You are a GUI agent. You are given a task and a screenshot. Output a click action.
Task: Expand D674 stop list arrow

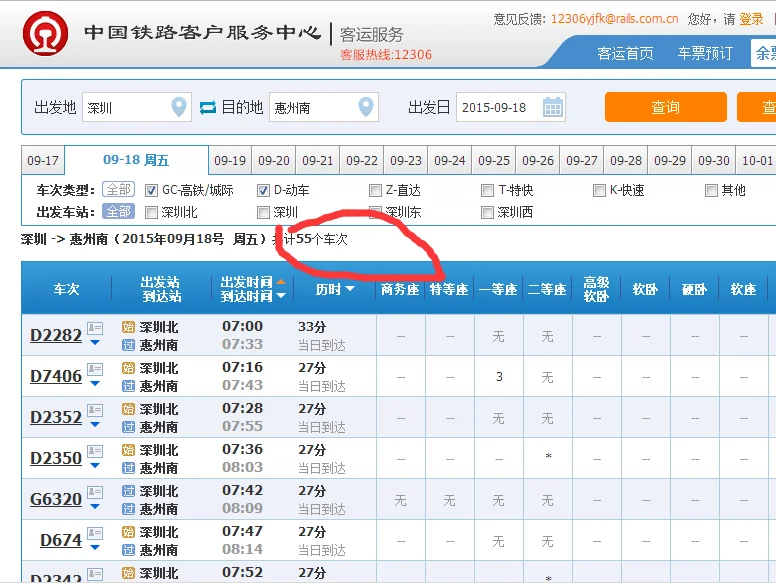[x=95, y=548]
